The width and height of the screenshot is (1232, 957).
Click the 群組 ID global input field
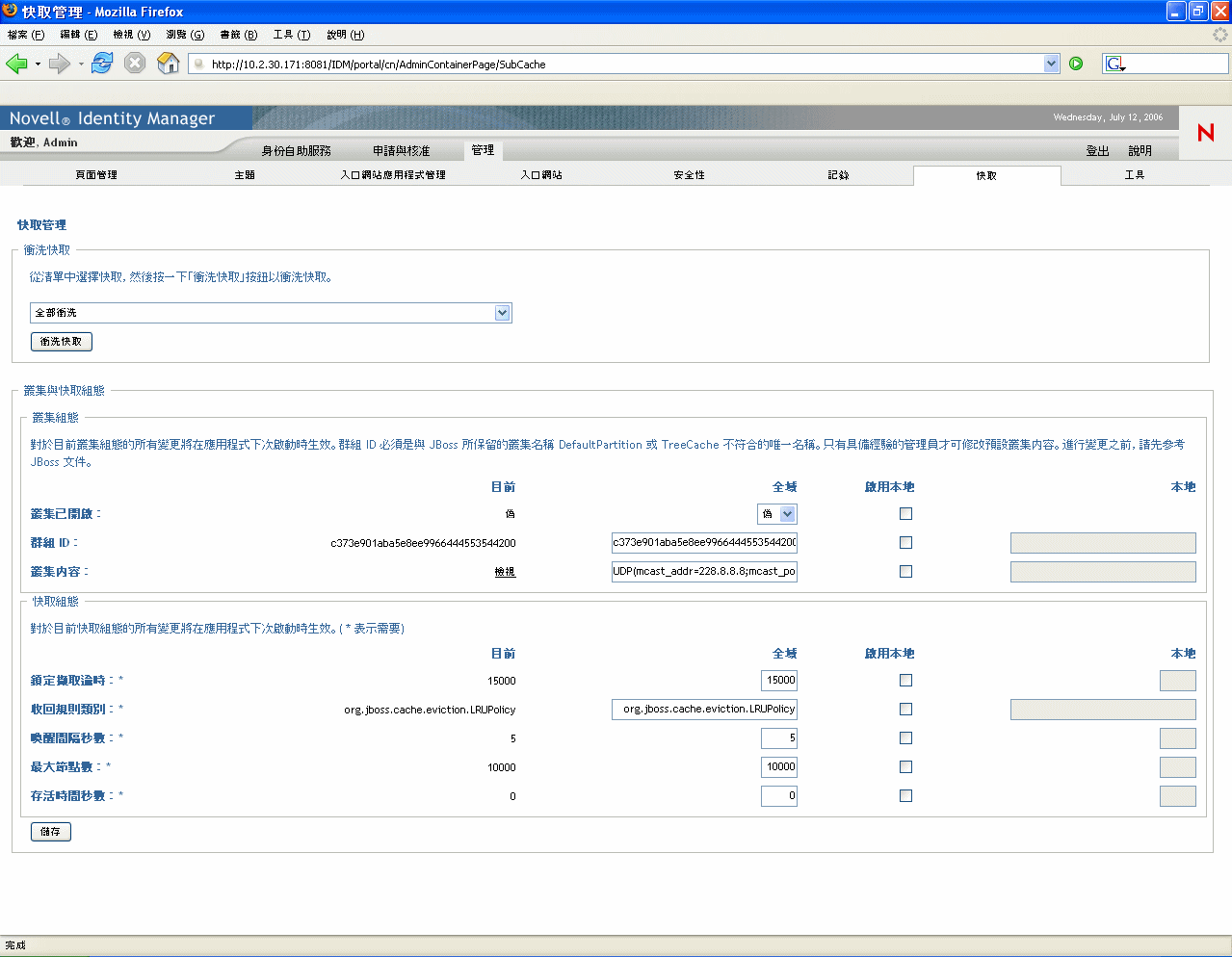coord(704,542)
